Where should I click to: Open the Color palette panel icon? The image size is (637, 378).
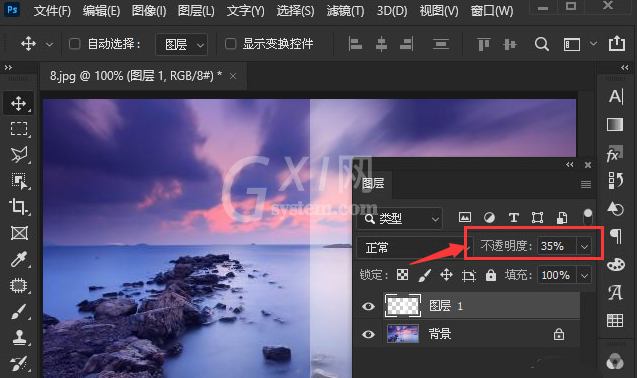click(615, 265)
